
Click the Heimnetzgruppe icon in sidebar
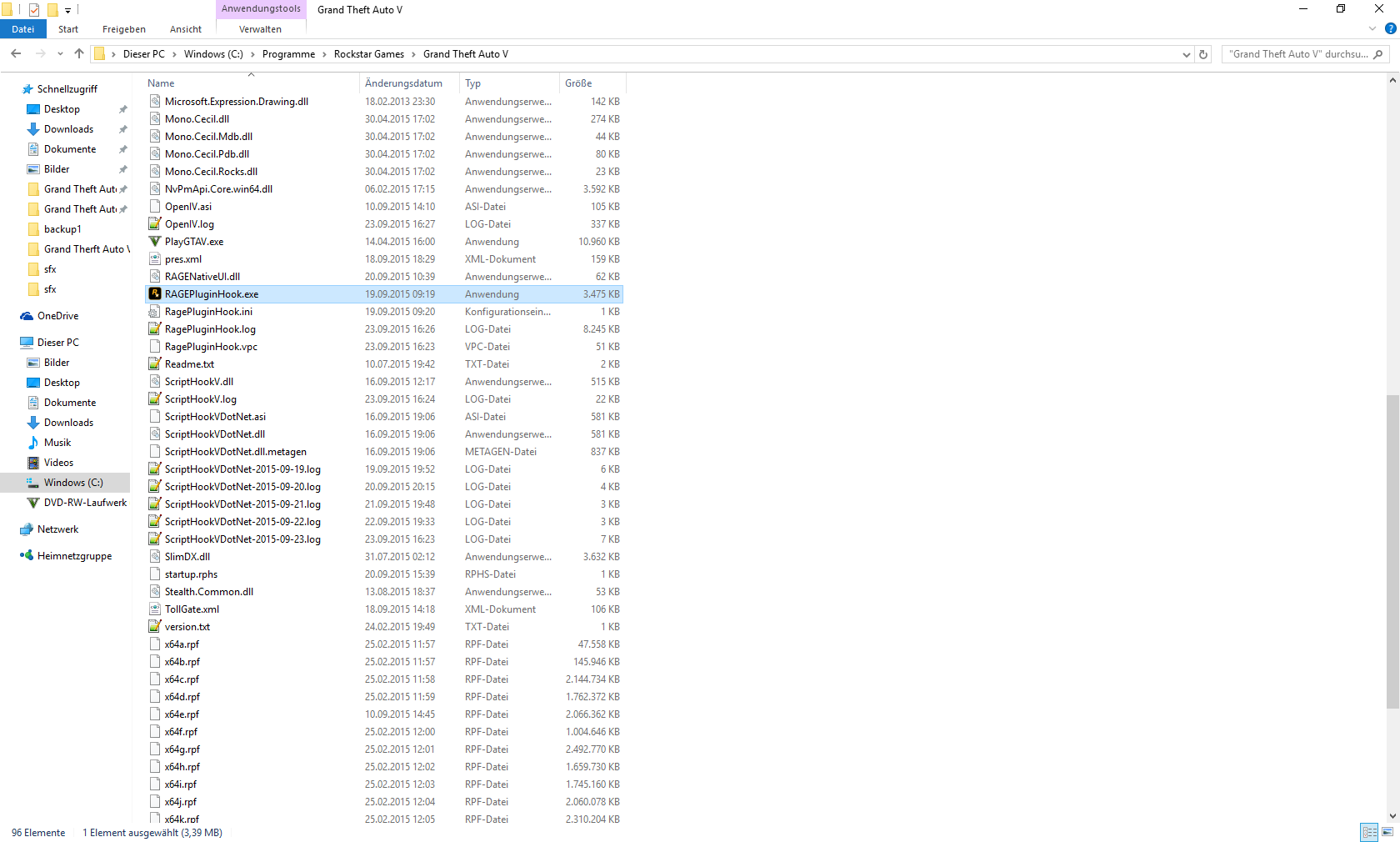click(27, 556)
